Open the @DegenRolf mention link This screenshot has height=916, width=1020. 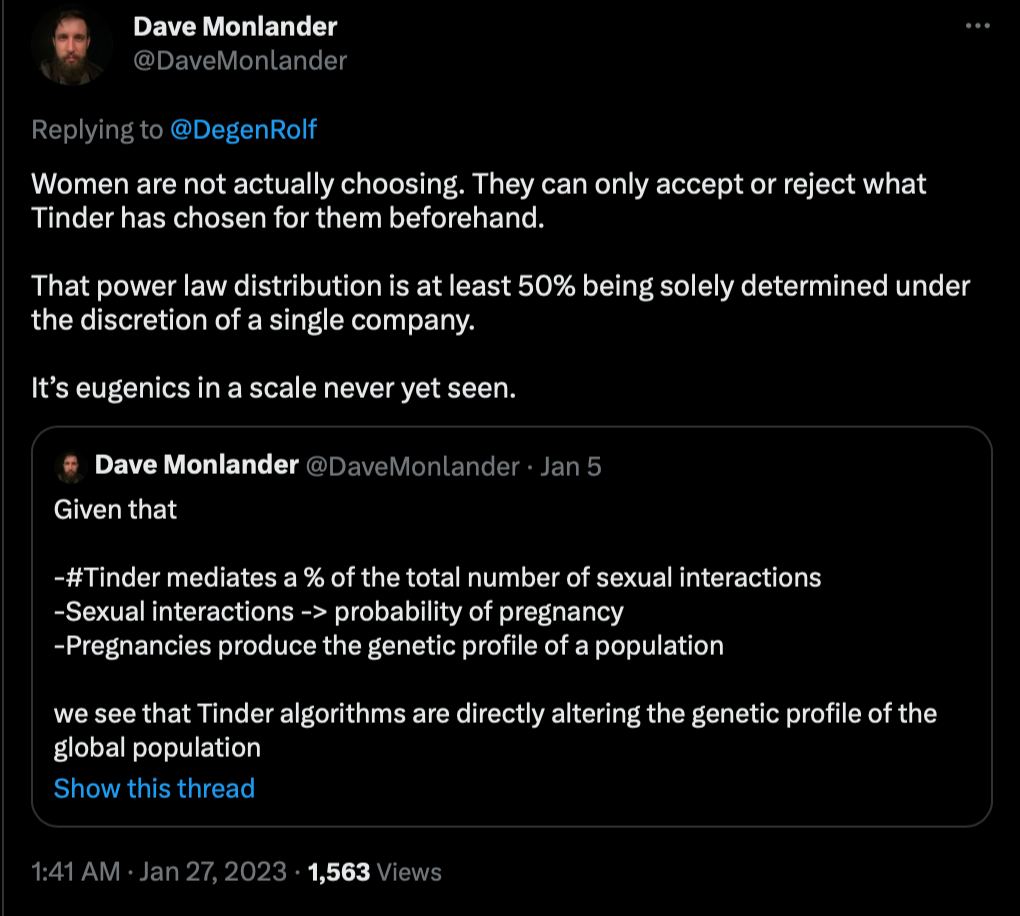point(243,129)
